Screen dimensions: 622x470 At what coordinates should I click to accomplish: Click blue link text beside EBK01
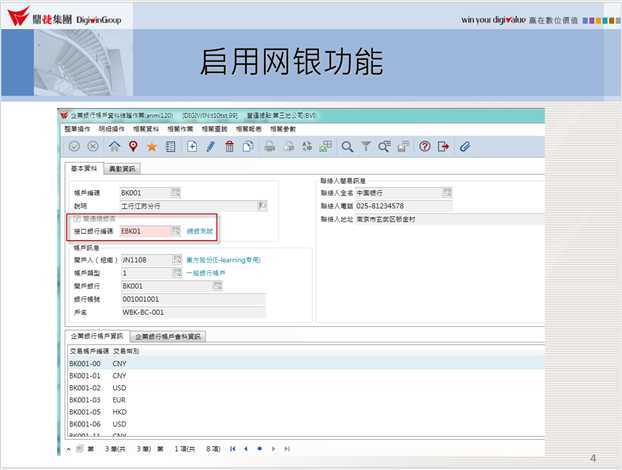(200, 231)
